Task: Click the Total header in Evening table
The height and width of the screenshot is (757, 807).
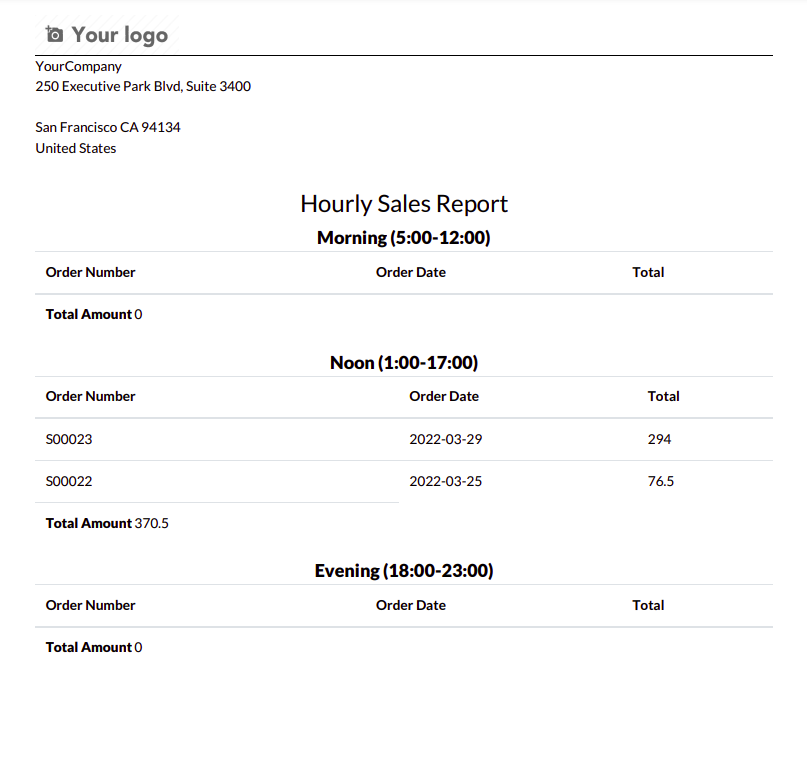Action: [648, 605]
